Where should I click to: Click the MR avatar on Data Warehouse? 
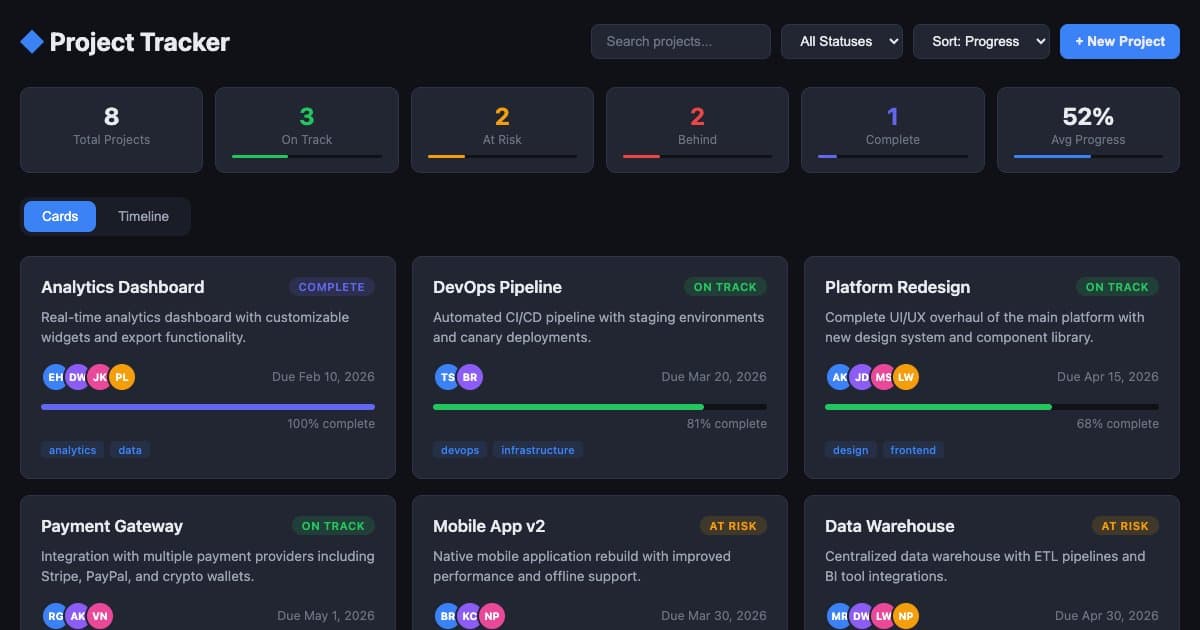839,616
